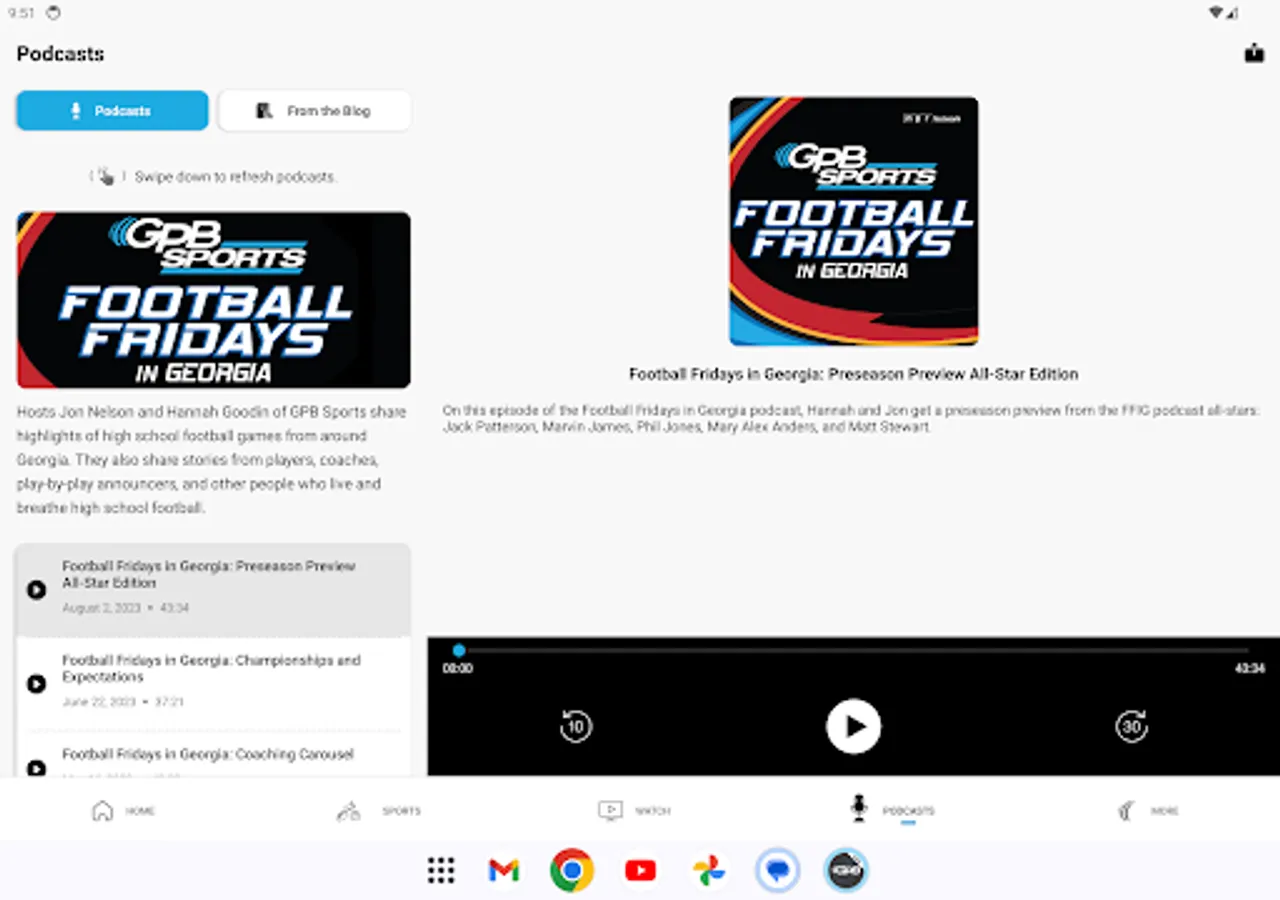Image resolution: width=1280 pixels, height=900 pixels.
Task: Click the playback progress slider handle
Action: coord(458,650)
